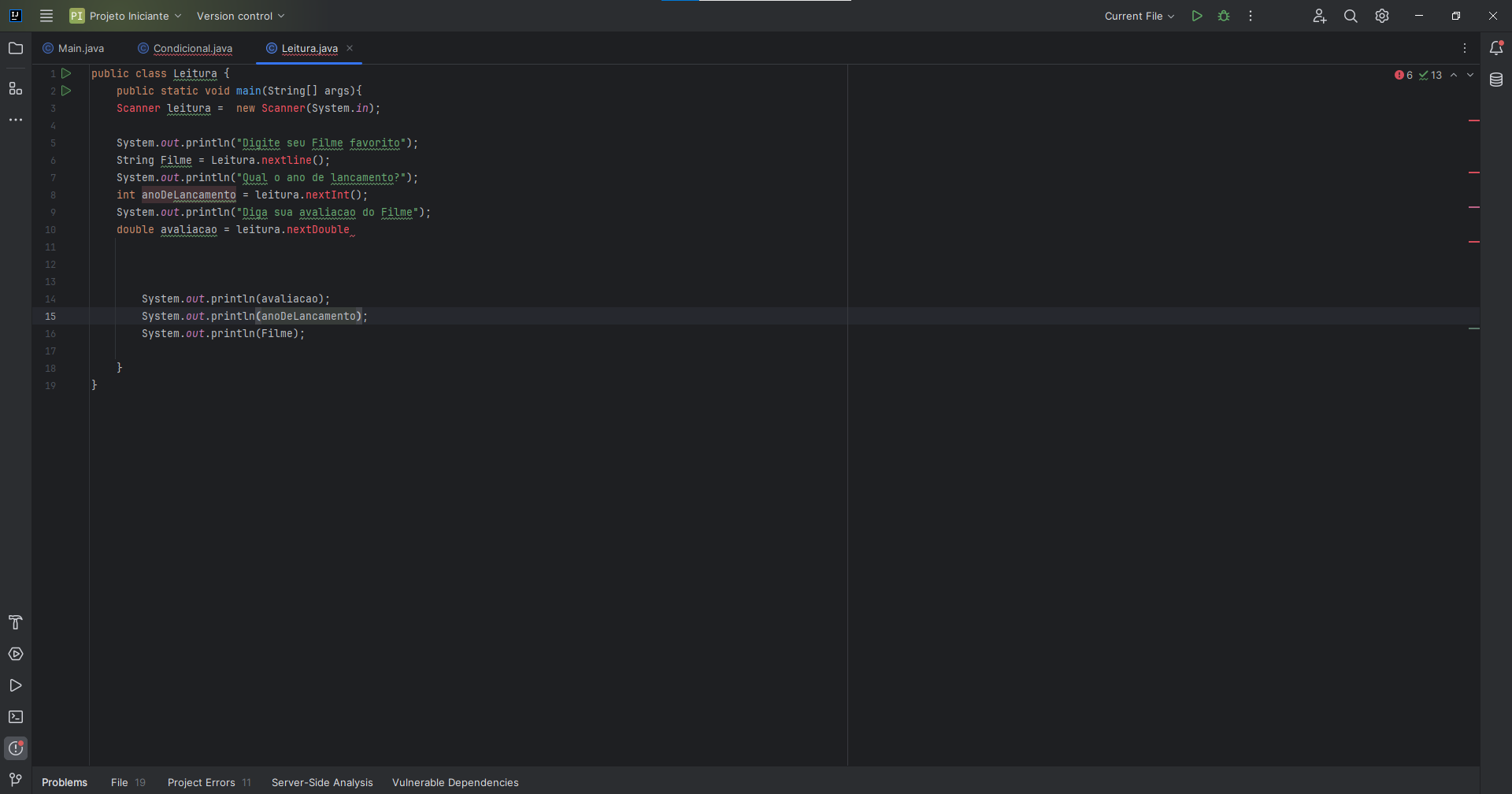Open the Server-Side Analysis tab
Screen dimensions: 1512x794
[x=322, y=782]
